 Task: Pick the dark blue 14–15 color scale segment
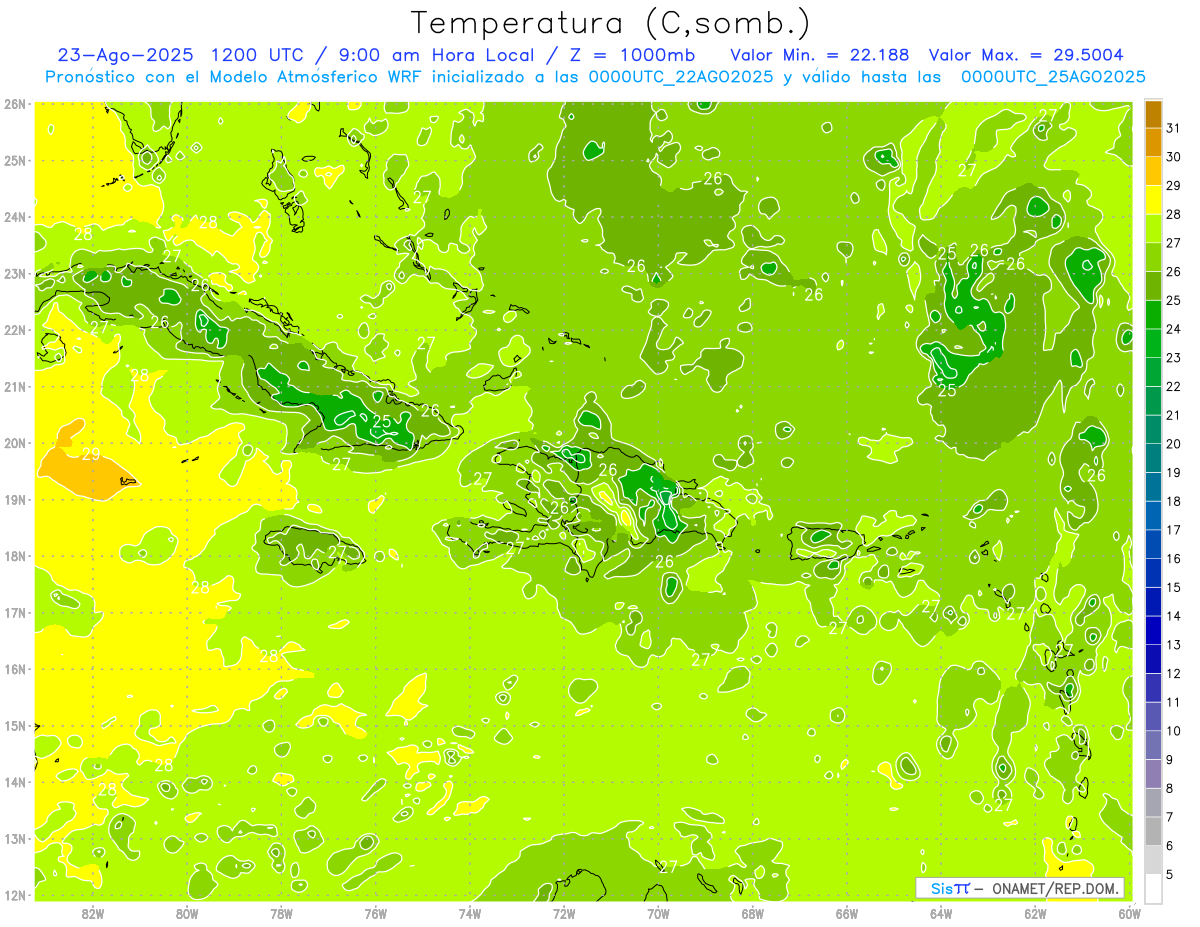(x=1153, y=601)
